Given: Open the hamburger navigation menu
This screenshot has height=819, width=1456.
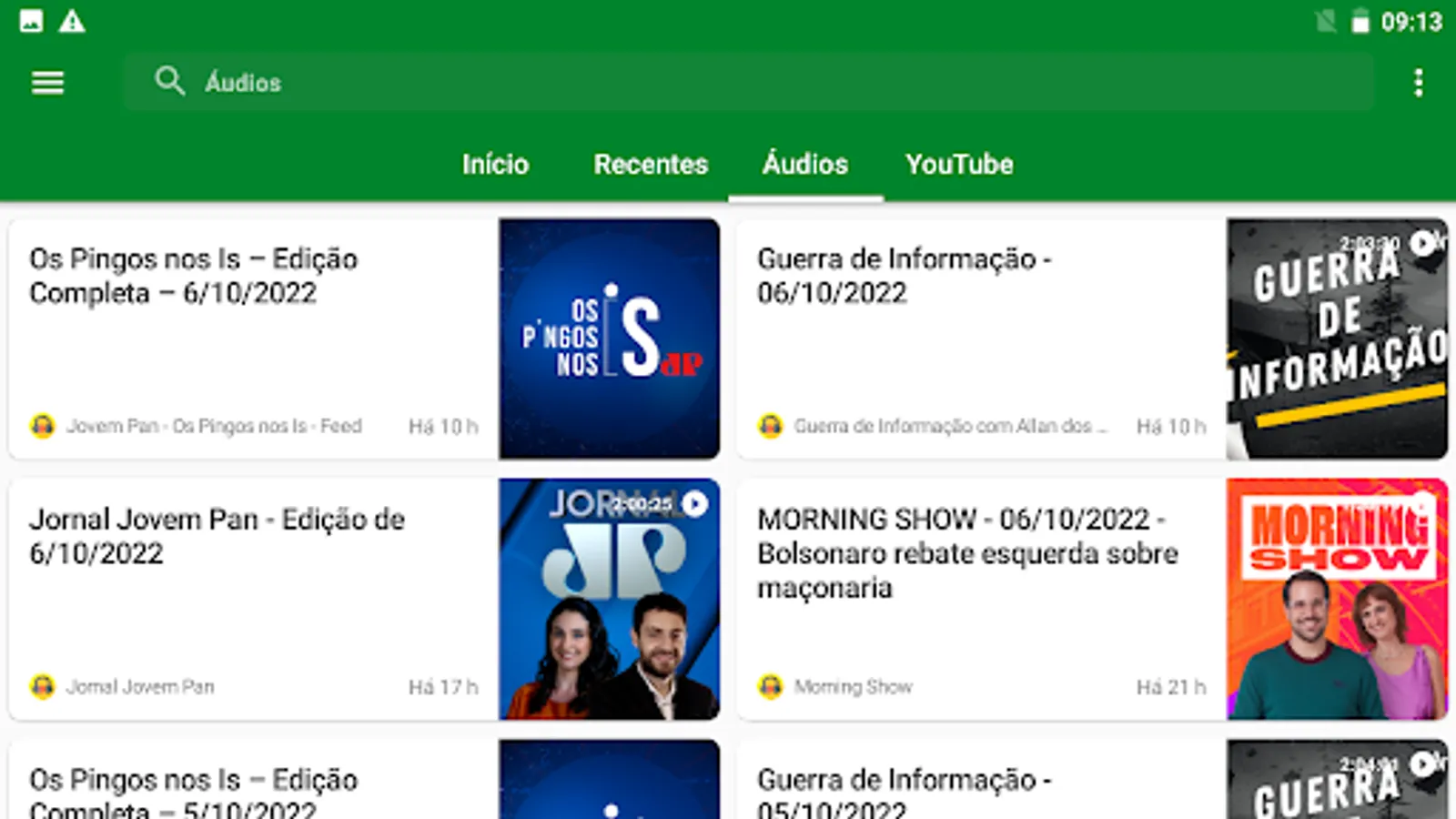Looking at the screenshot, I should point(47,83).
